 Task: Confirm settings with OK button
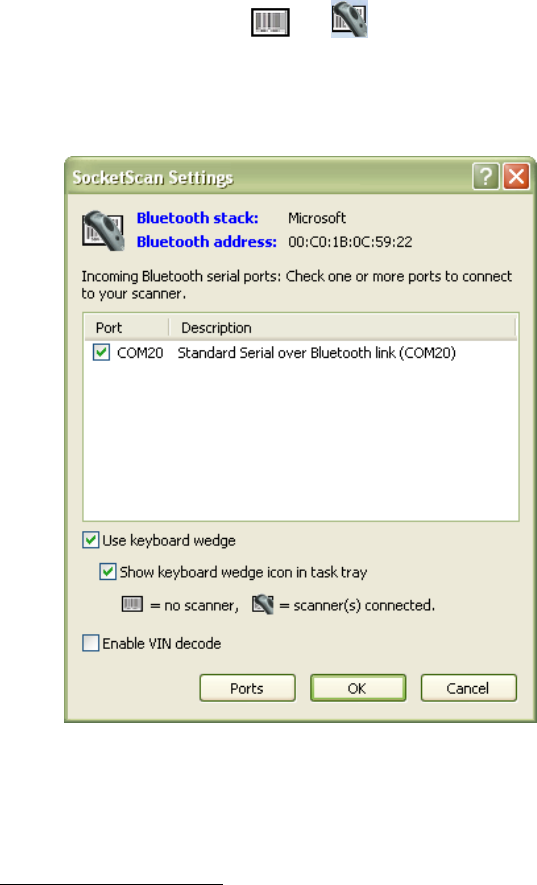point(358,688)
